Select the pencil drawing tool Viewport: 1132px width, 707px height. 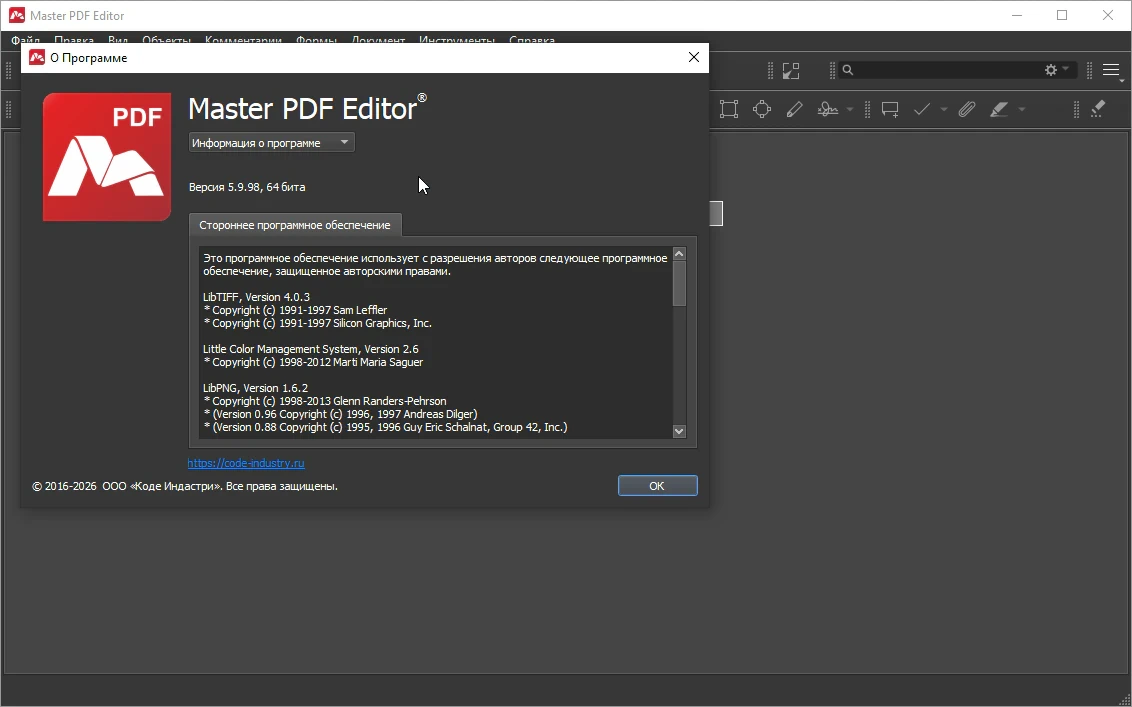click(x=794, y=110)
